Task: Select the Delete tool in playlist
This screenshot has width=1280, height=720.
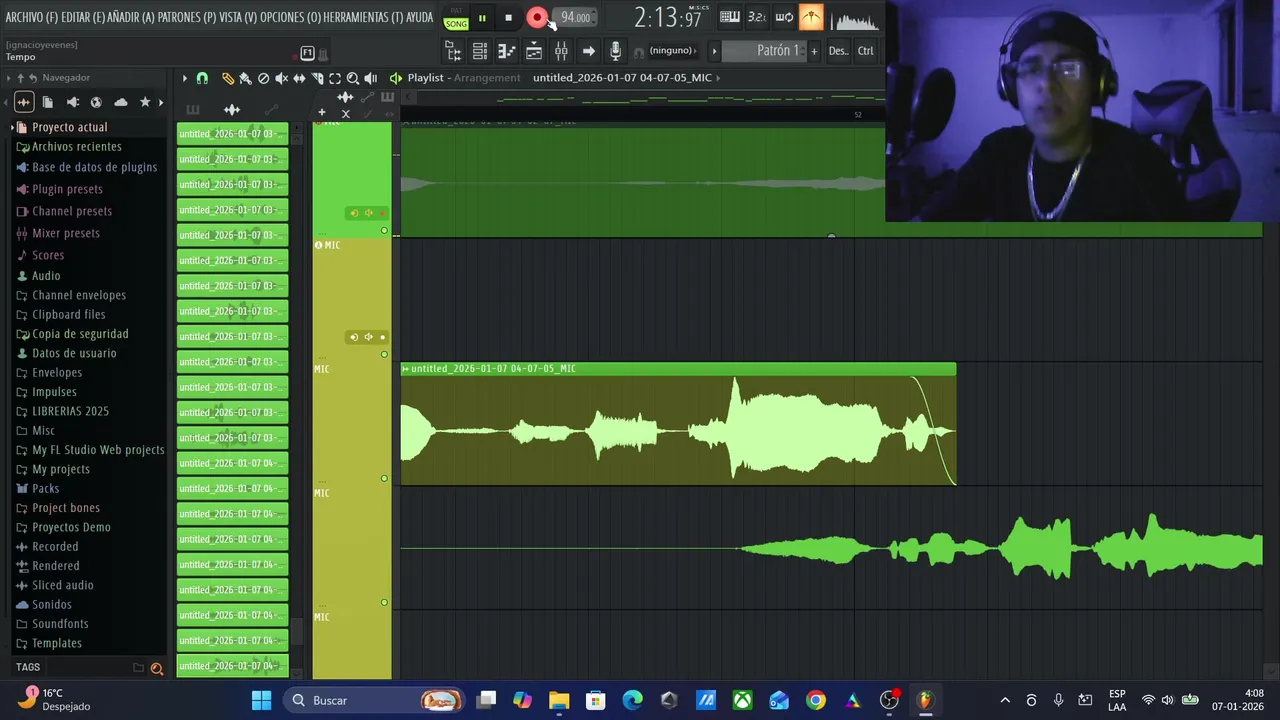Action: point(263,78)
